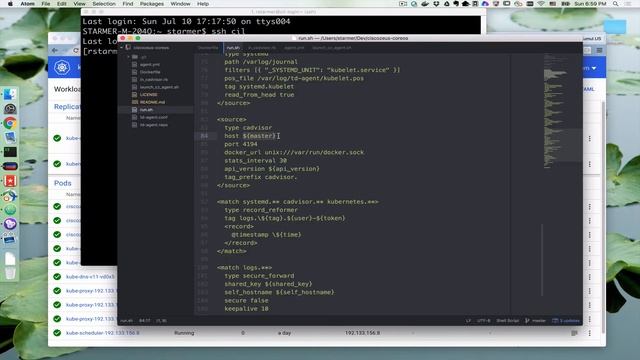Open td-agent.conf in Atom tree view
Viewport: 640px width, 360px height.
153,117
